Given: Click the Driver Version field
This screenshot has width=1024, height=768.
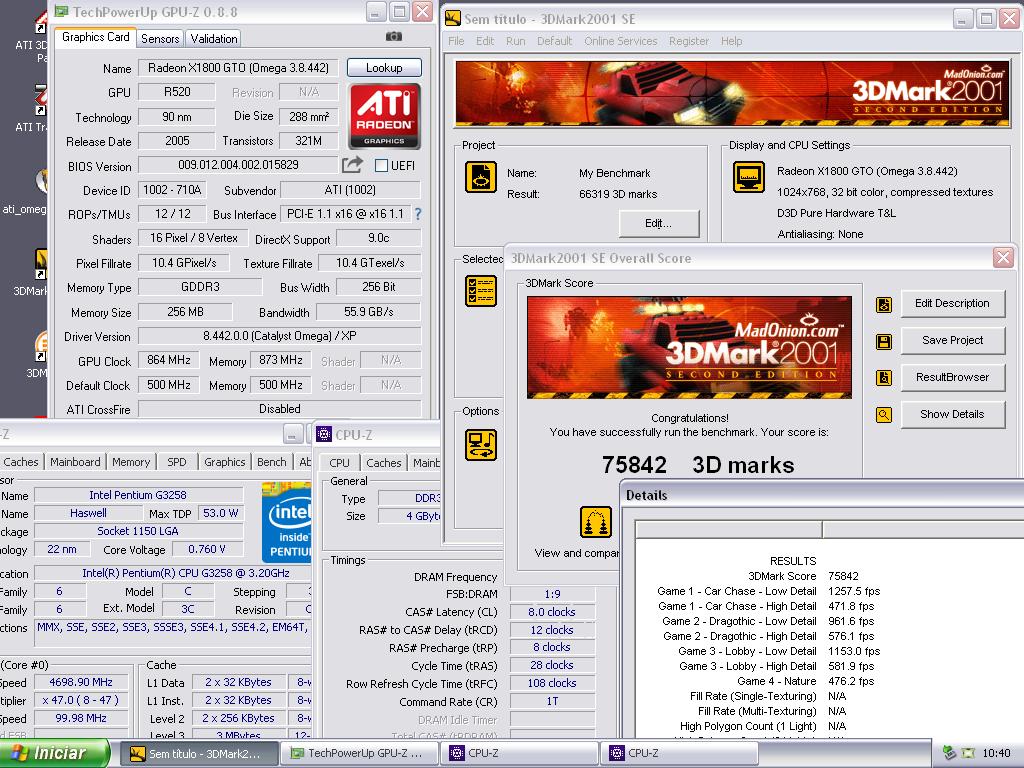Looking at the screenshot, I should pos(280,336).
